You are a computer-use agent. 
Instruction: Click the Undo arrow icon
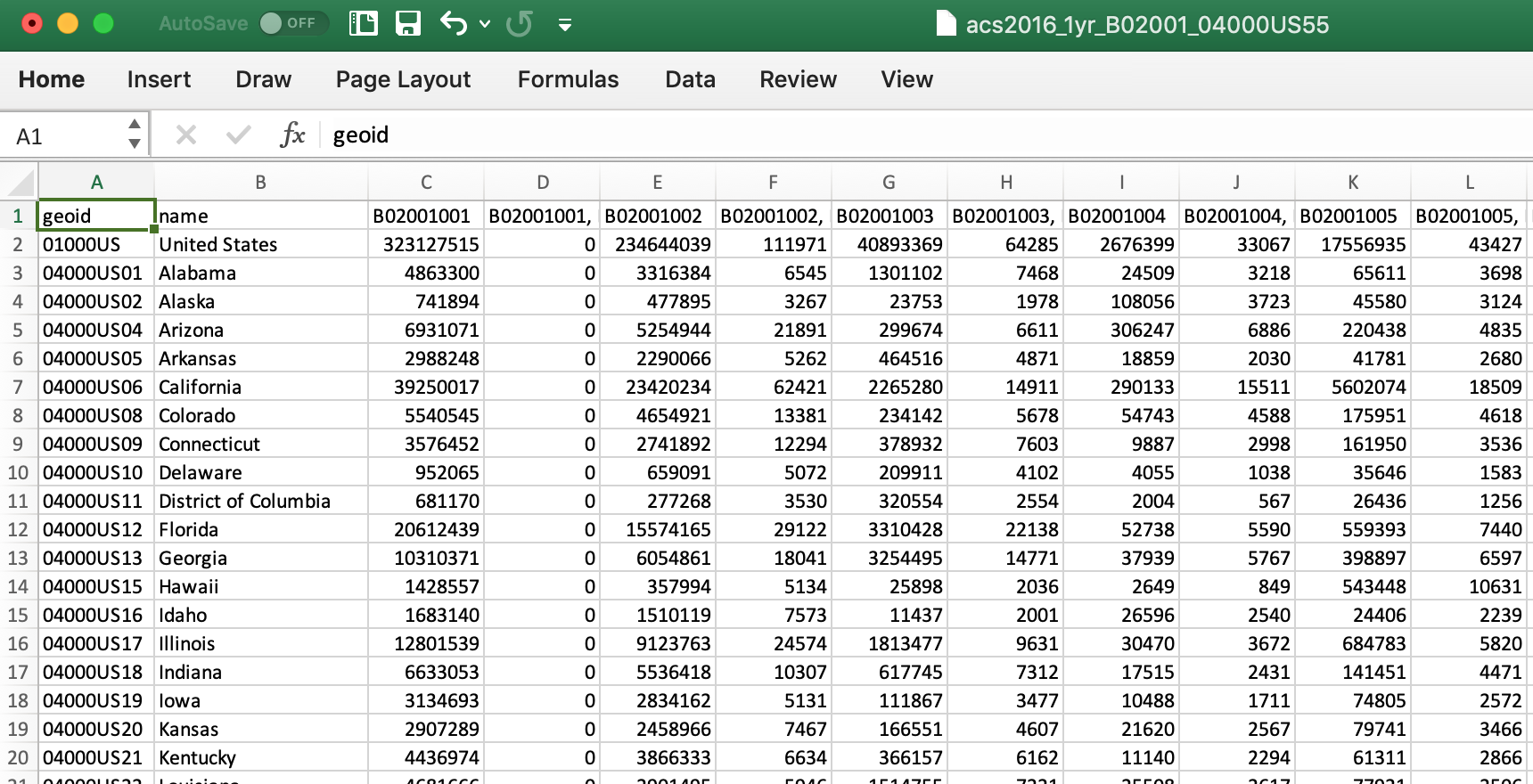point(454,23)
